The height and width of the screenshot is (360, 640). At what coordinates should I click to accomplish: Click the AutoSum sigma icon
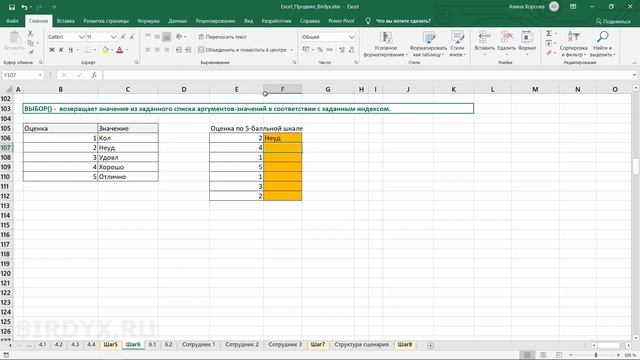click(x=549, y=33)
